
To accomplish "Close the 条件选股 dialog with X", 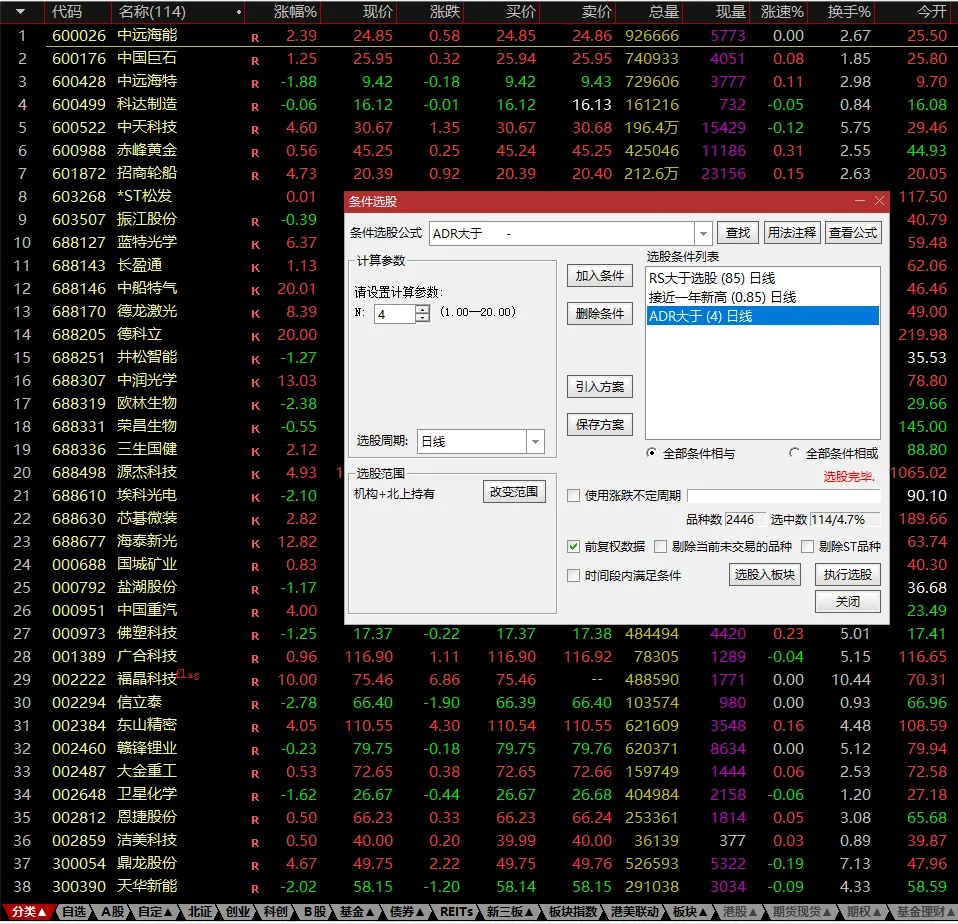I will (x=879, y=201).
